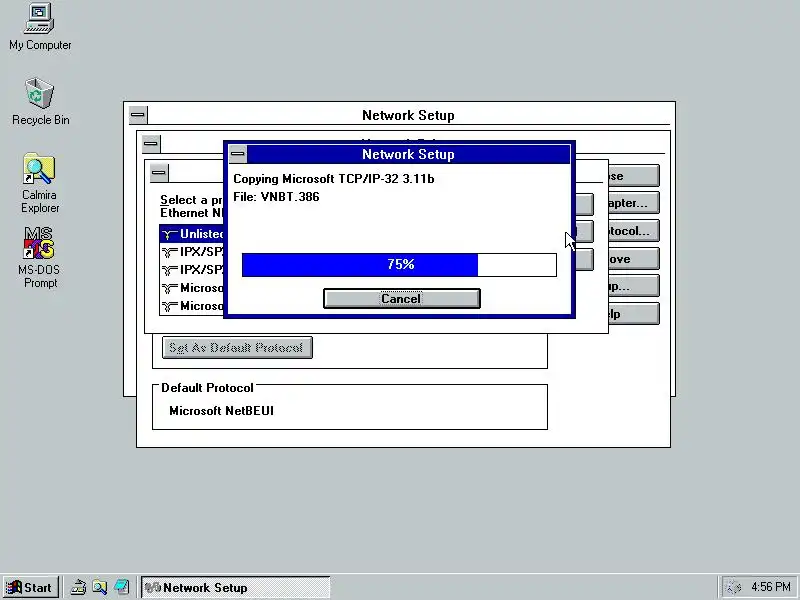This screenshot has height=600, width=800.
Task: Click the blue Network Setup dialog title bar
Action: (408, 154)
